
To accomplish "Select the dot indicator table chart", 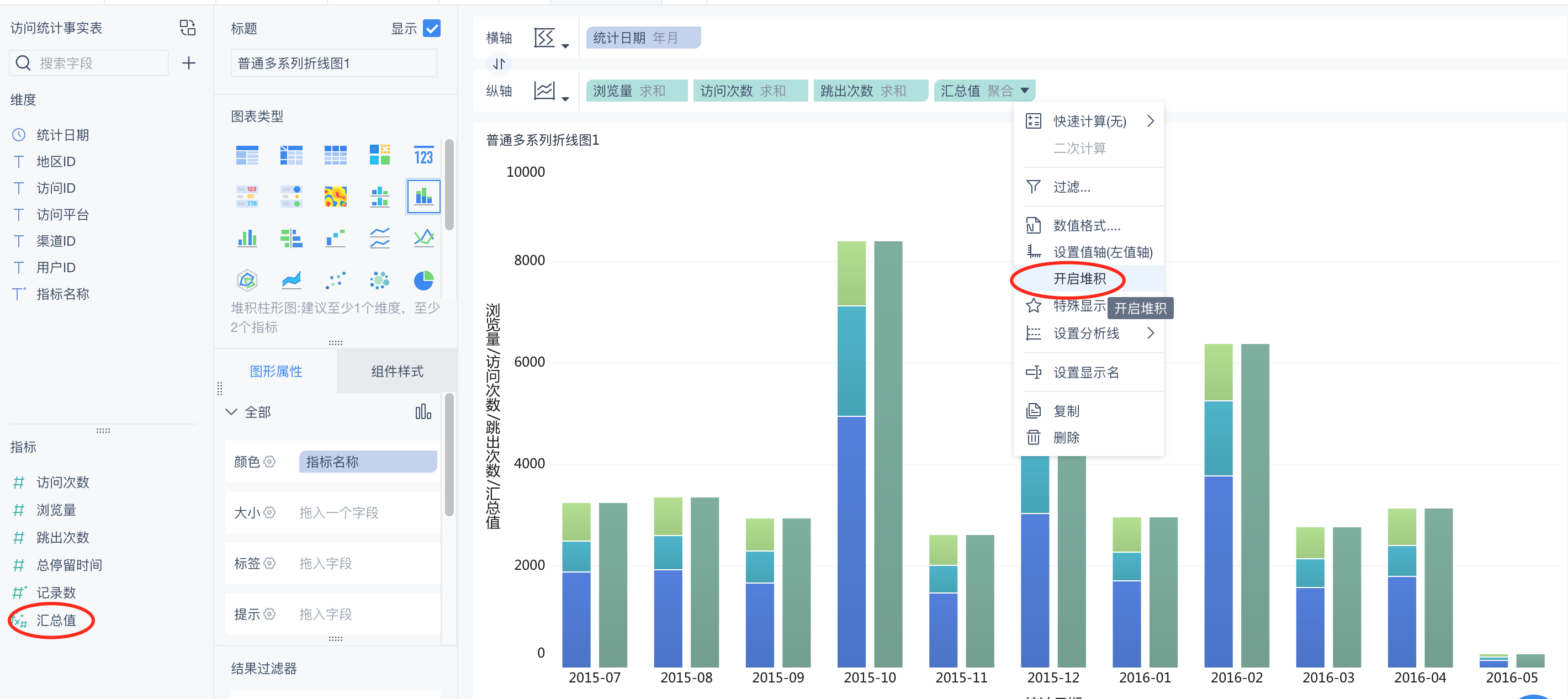I will point(291,197).
